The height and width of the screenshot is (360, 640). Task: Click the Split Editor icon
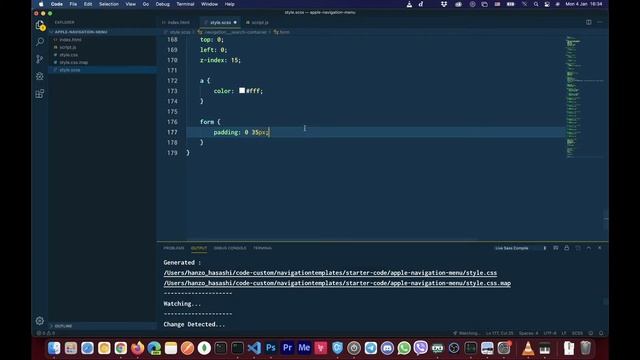pos(589,22)
